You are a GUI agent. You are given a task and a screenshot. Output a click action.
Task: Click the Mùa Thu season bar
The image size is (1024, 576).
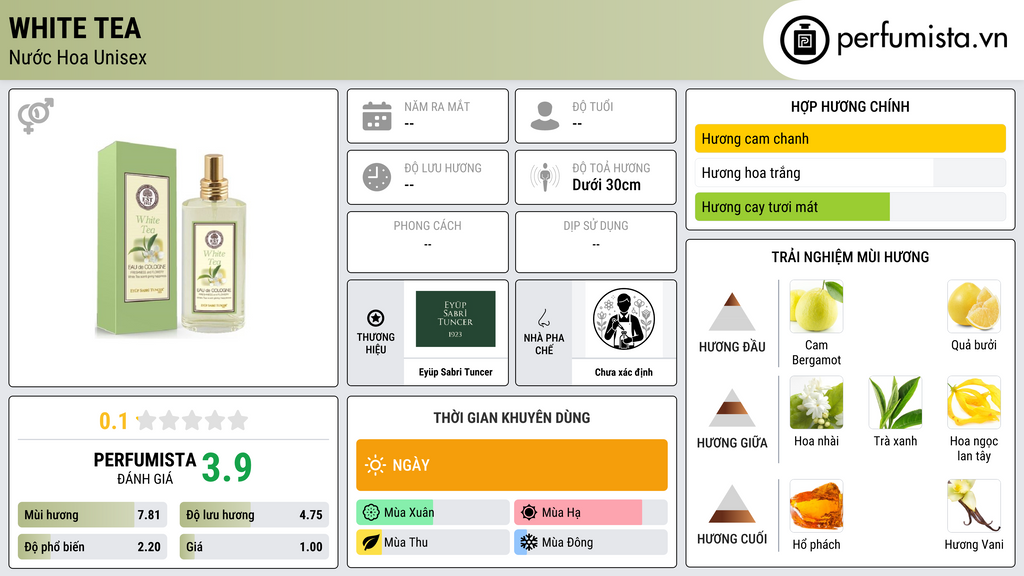click(x=433, y=542)
